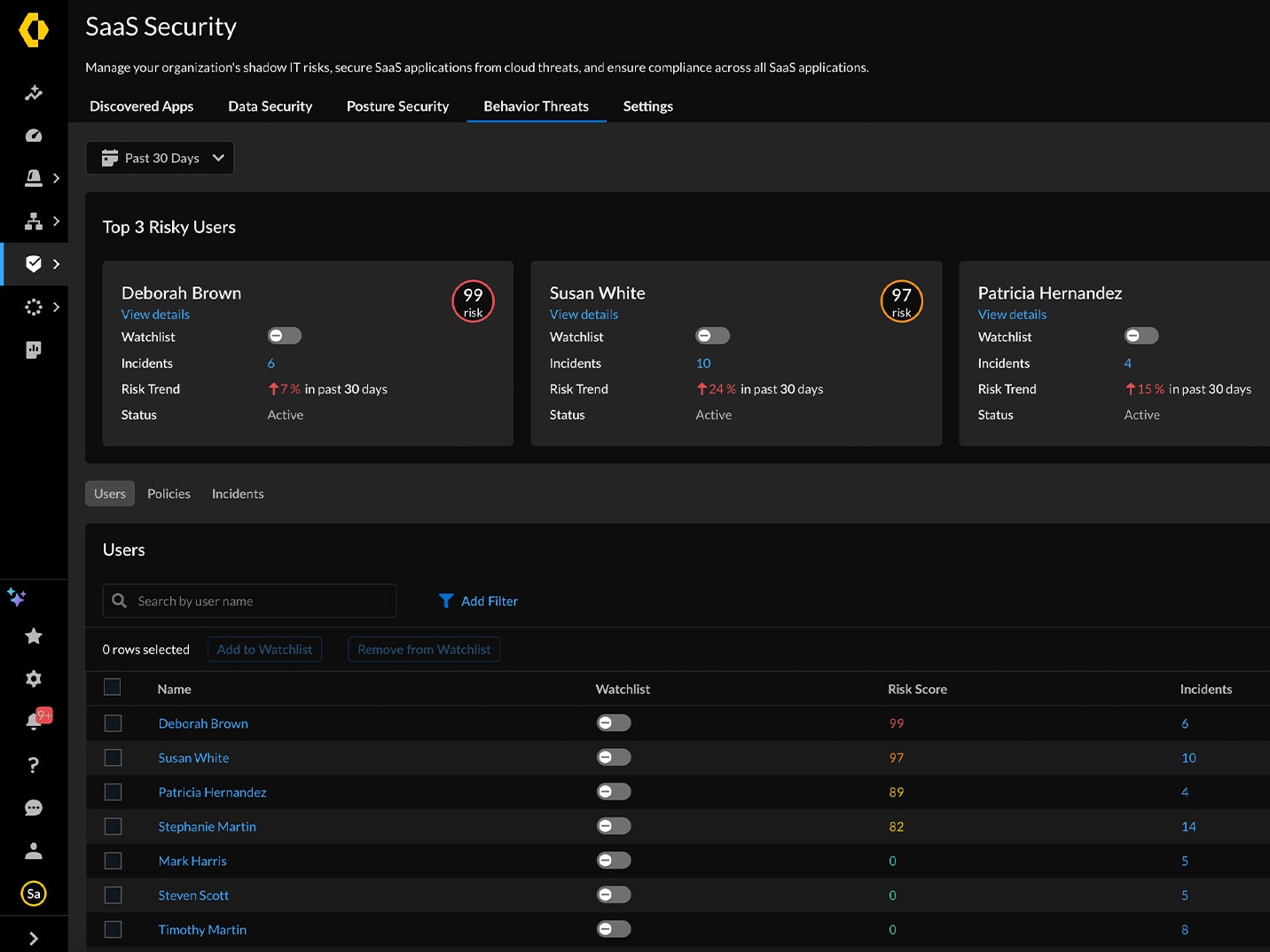1270x952 pixels.
Task: Switch to the Data Security tab
Action: (x=270, y=105)
